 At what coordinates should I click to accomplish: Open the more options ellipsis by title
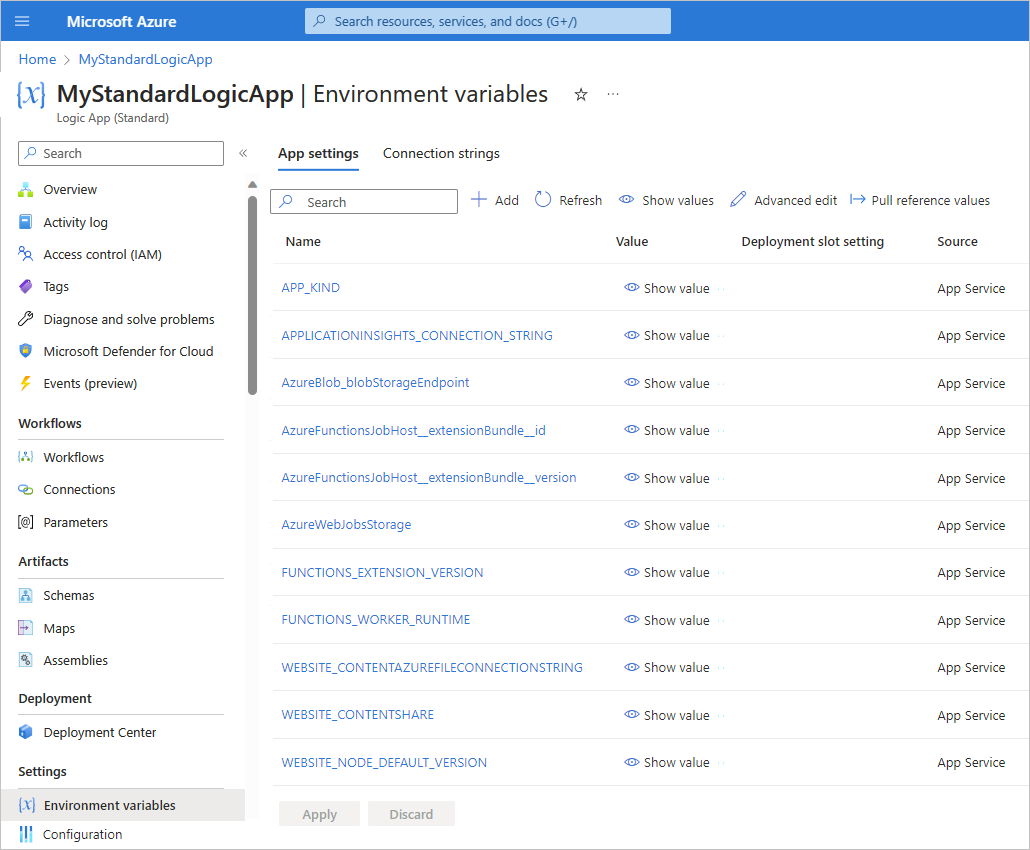[x=613, y=95]
